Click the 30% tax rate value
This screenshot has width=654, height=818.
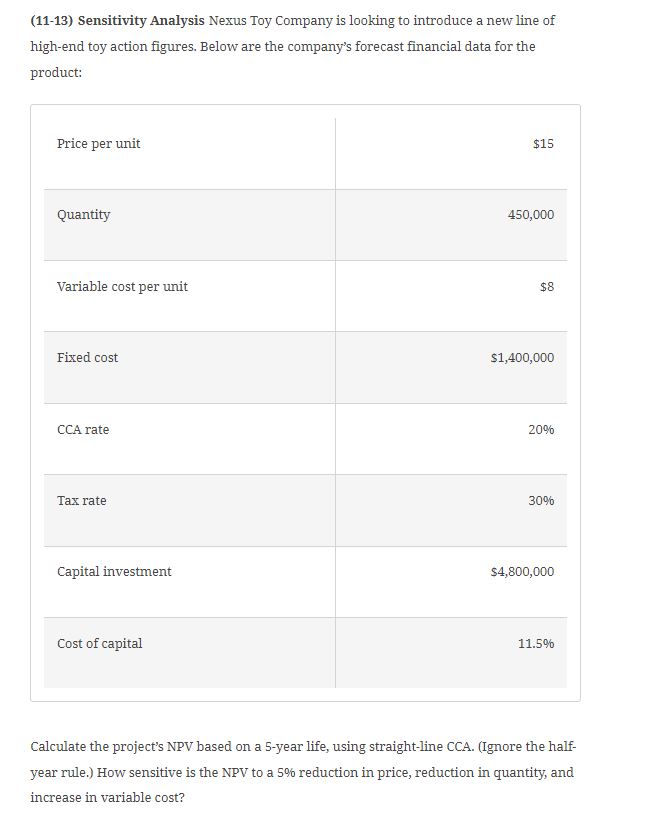coord(540,501)
